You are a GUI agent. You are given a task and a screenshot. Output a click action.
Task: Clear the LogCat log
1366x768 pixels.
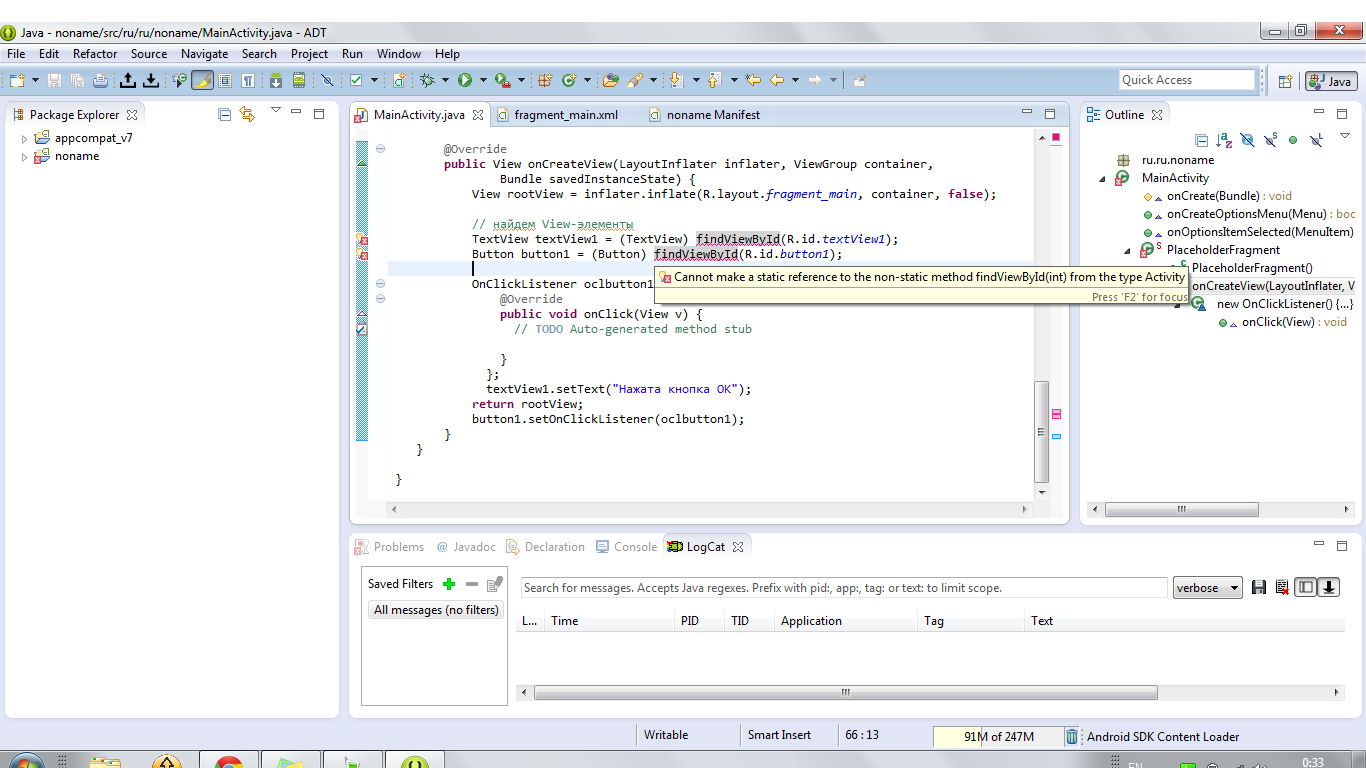coord(1281,588)
